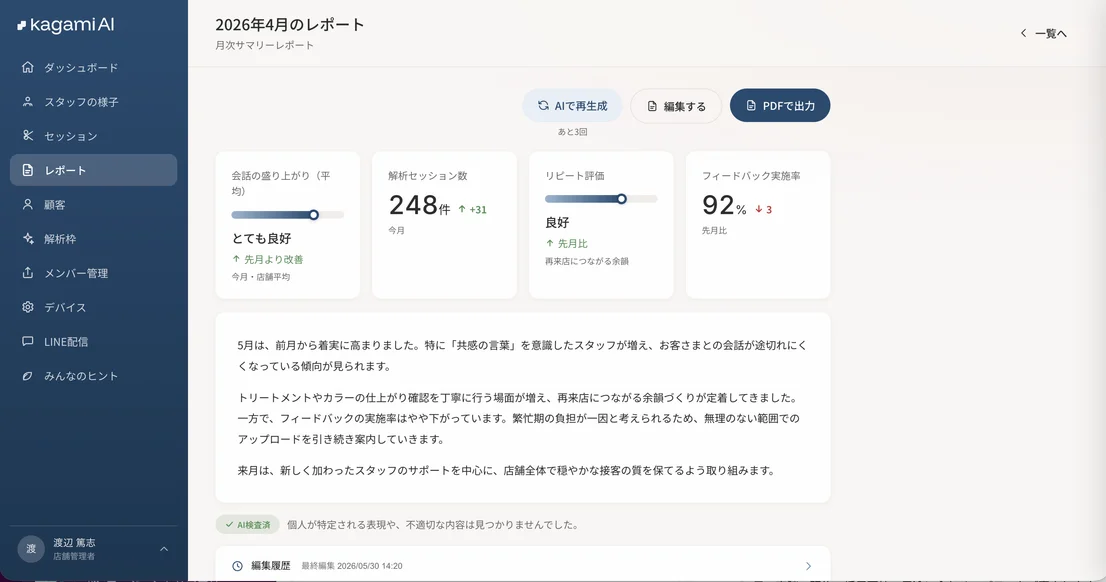Click the 248件 session count value
Viewport: 1106px width, 582px height.
click(419, 205)
